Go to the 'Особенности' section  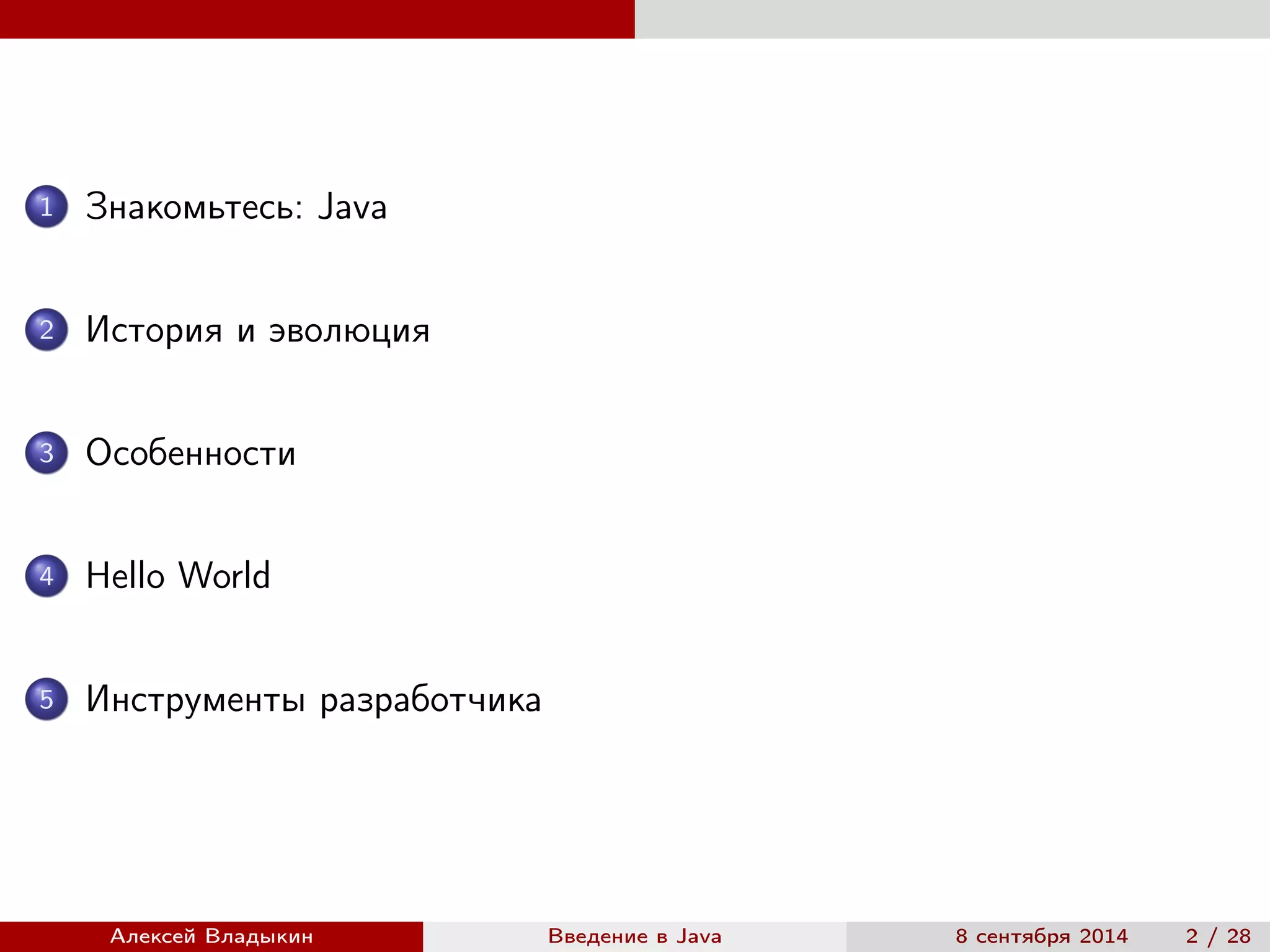click(190, 452)
